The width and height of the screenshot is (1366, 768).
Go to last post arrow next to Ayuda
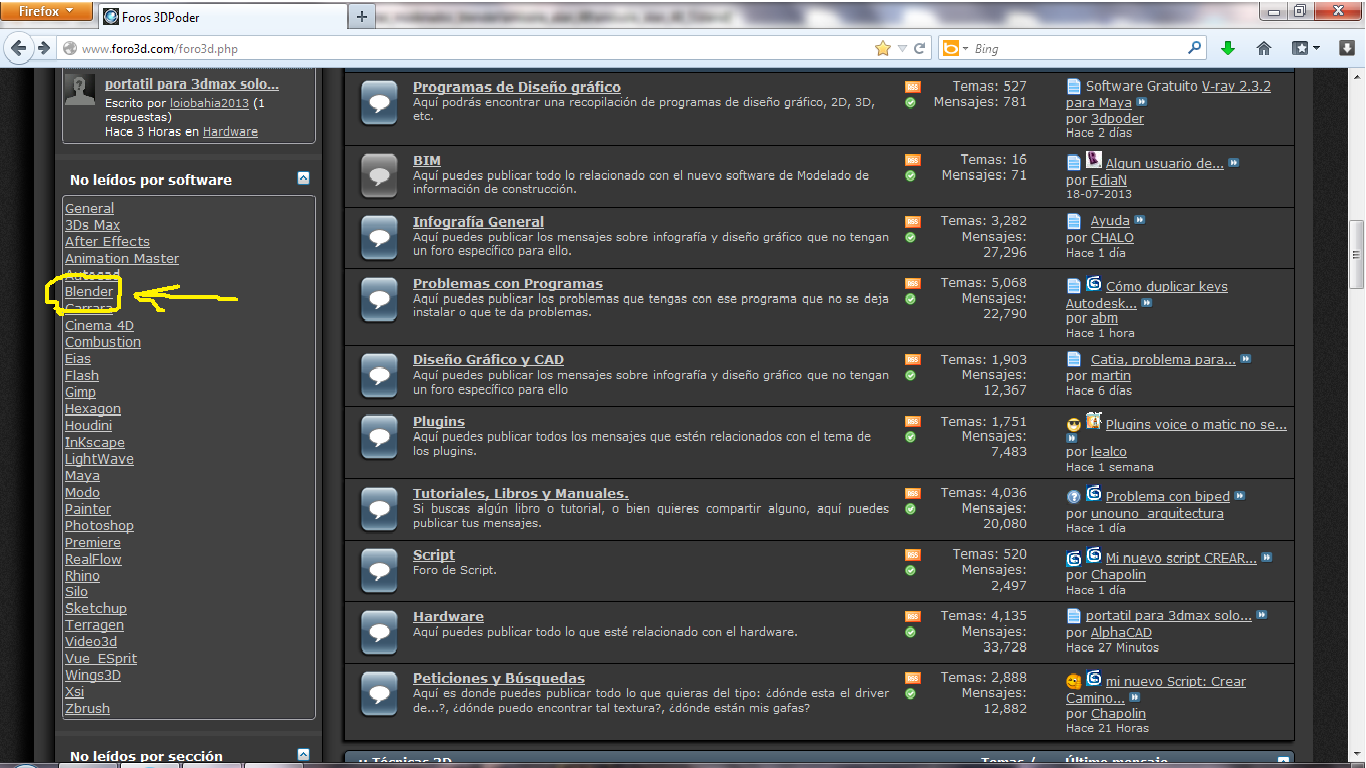[1140, 220]
